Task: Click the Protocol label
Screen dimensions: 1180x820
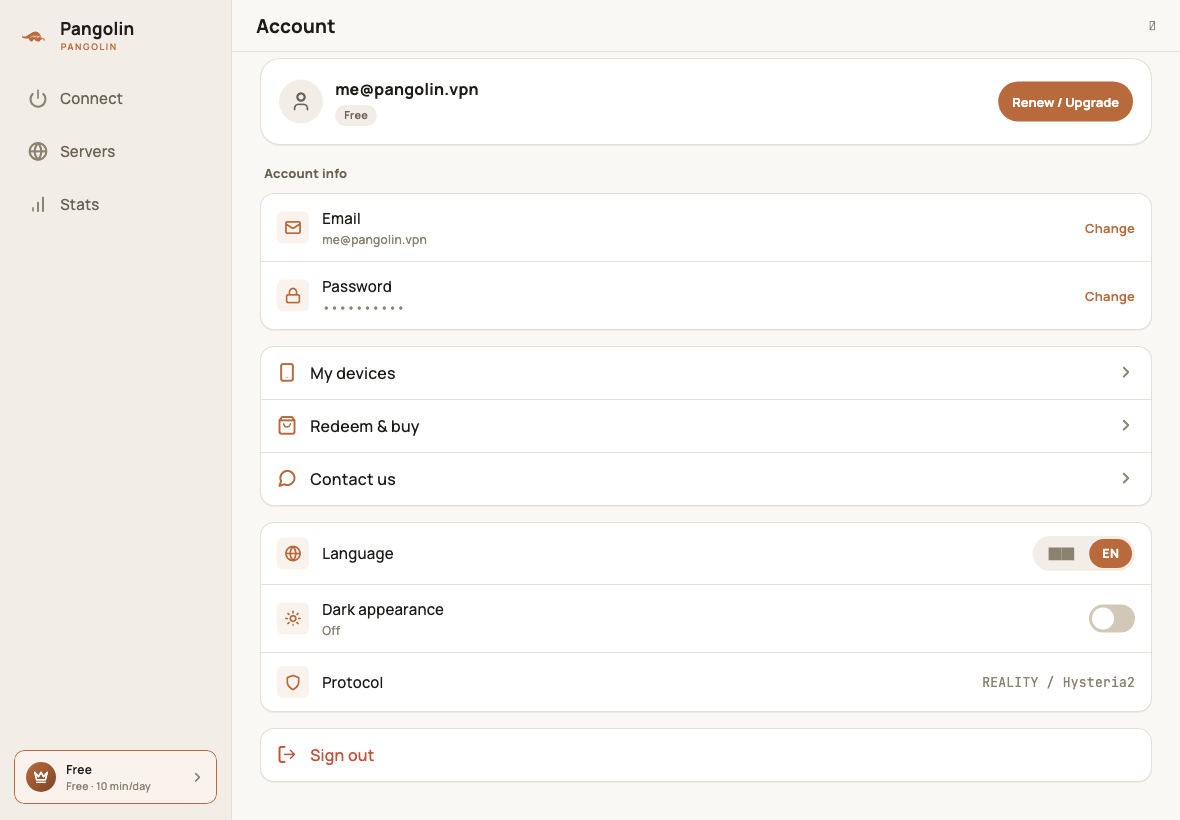Action: click(x=352, y=682)
